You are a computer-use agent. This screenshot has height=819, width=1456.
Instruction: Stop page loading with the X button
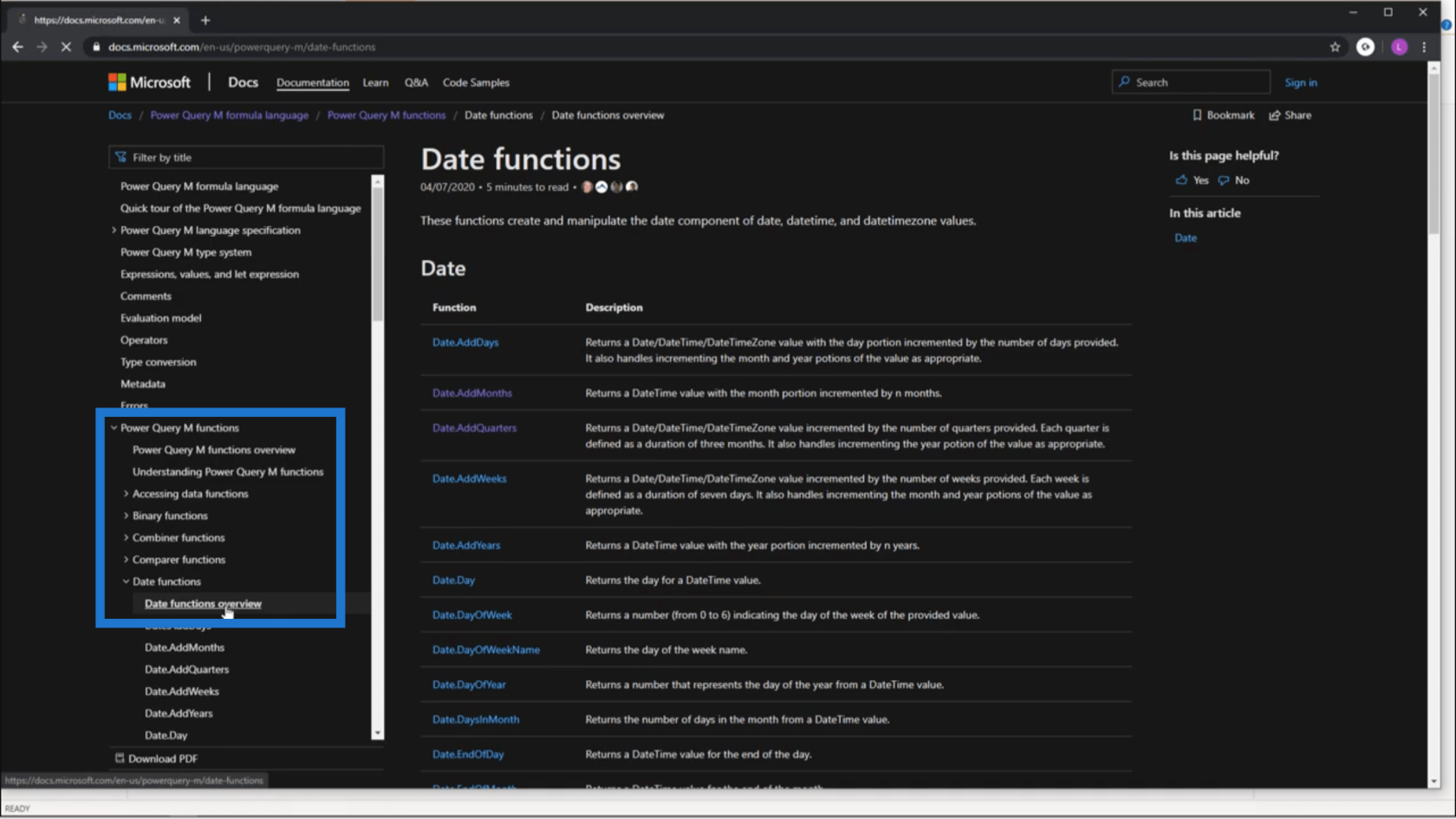pyautogui.click(x=66, y=47)
